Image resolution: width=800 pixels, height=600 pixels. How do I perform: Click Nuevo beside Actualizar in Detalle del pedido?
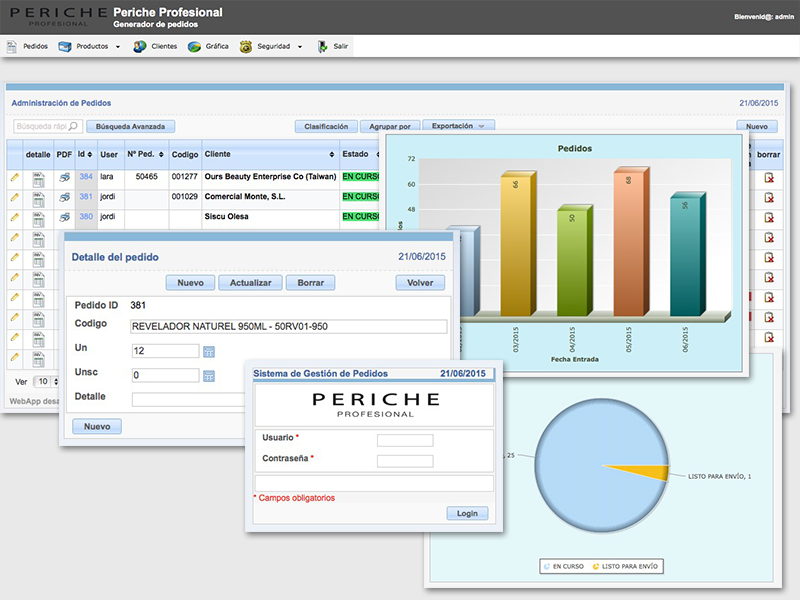point(190,283)
